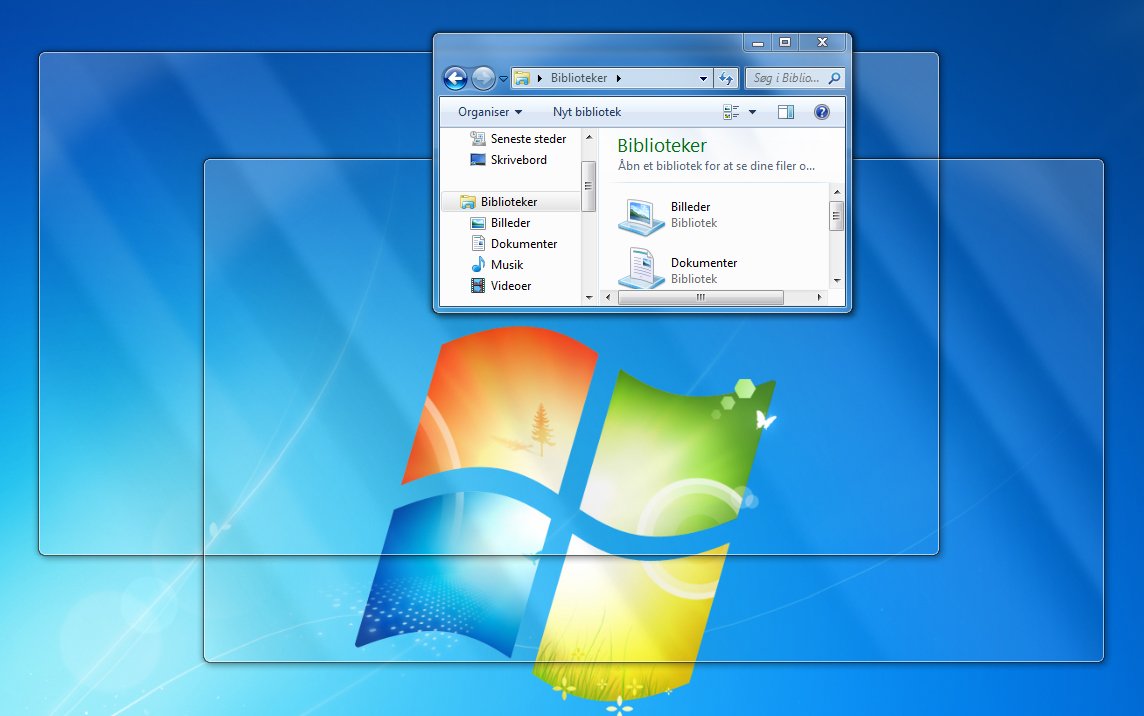Open Musik in the navigation tree

[x=507, y=265]
